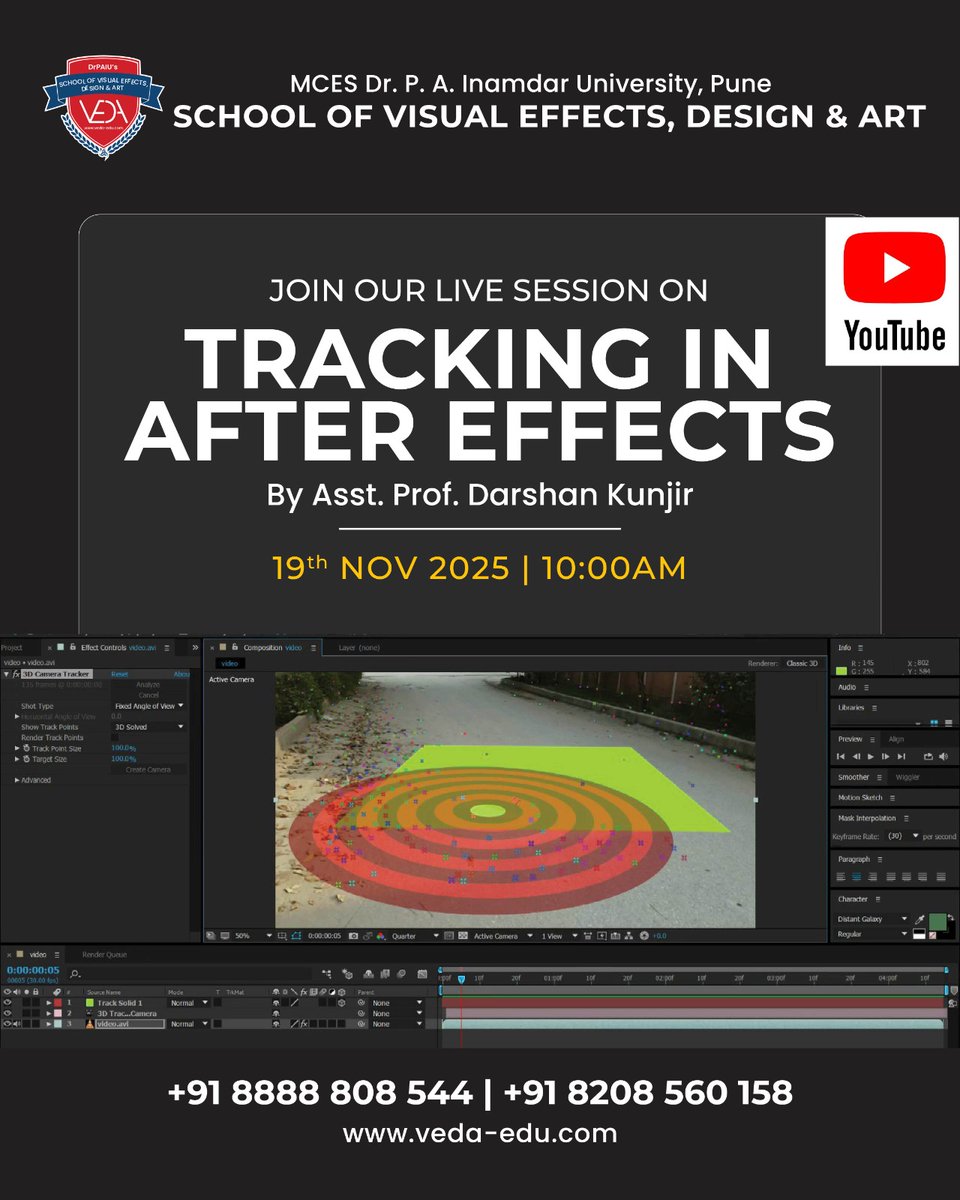Step to previous frame in Preview panel
Screen dimensions: 960x1200
click(857, 757)
